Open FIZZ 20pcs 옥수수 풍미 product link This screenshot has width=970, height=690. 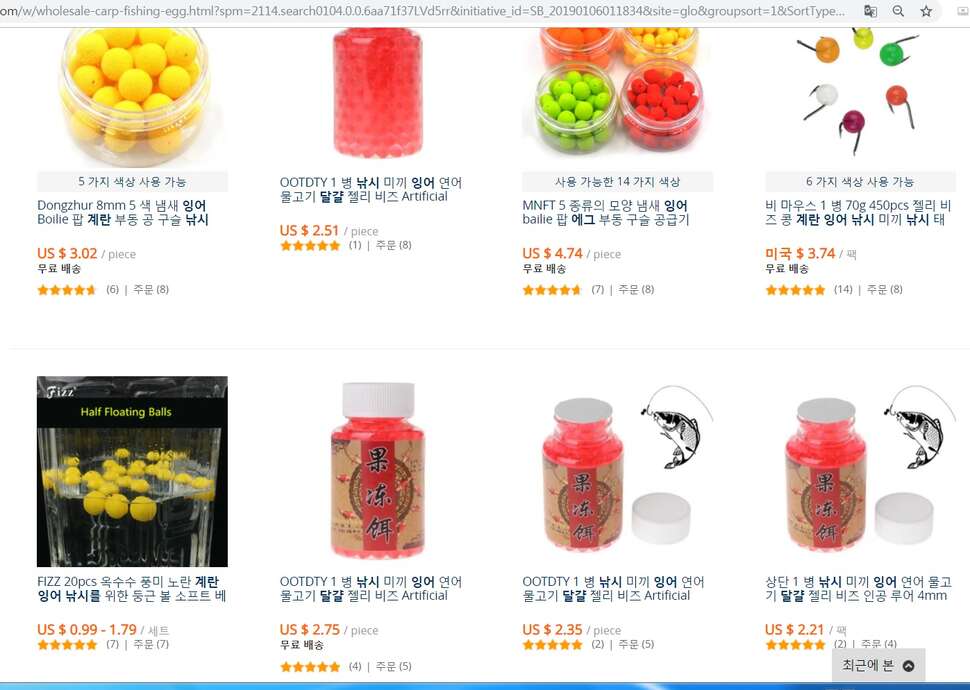(x=132, y=589)
